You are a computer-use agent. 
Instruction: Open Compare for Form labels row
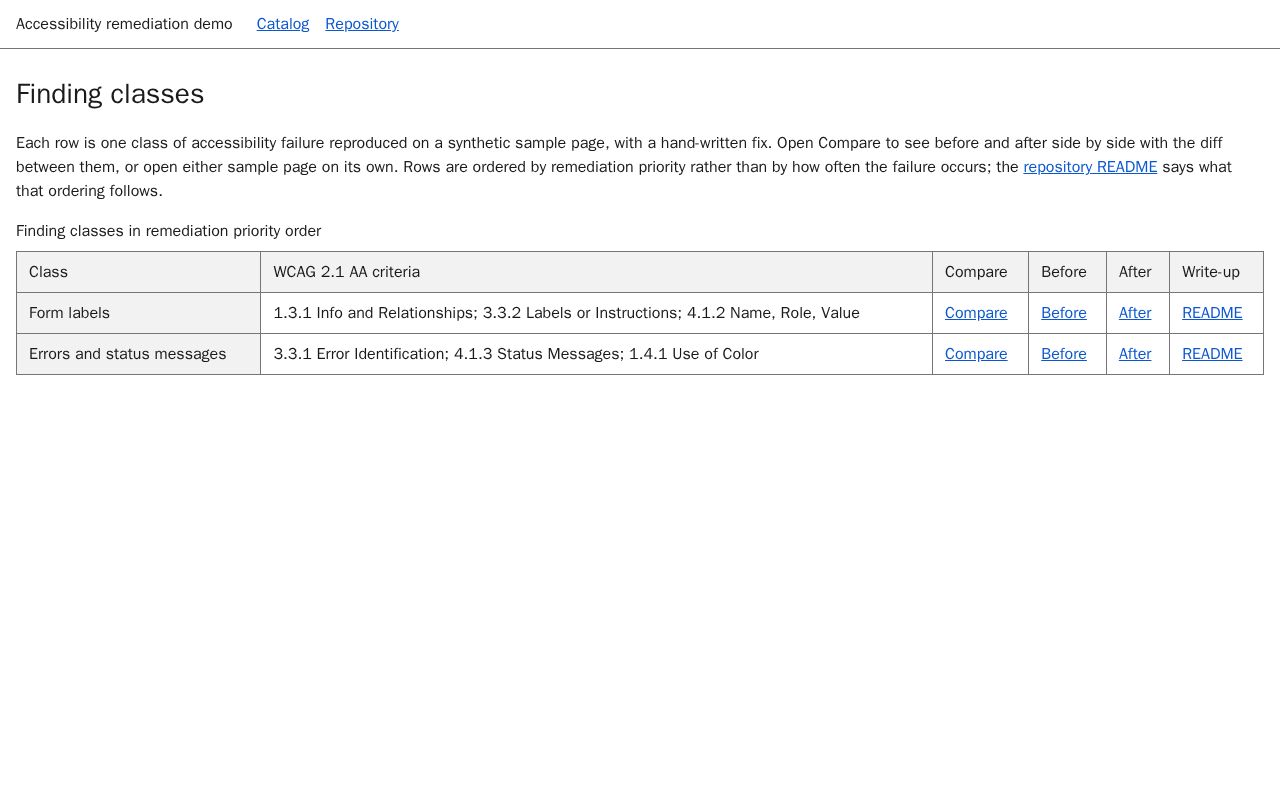(x=976, y=313)
